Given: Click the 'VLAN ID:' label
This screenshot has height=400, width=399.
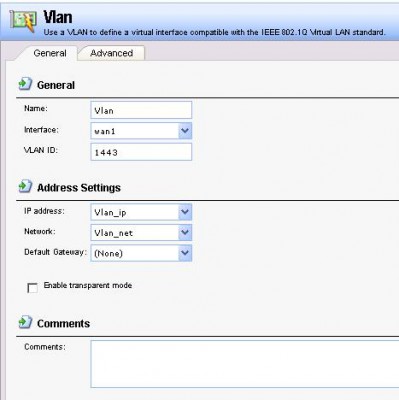Looking at the screenshot, I should 41,150.
